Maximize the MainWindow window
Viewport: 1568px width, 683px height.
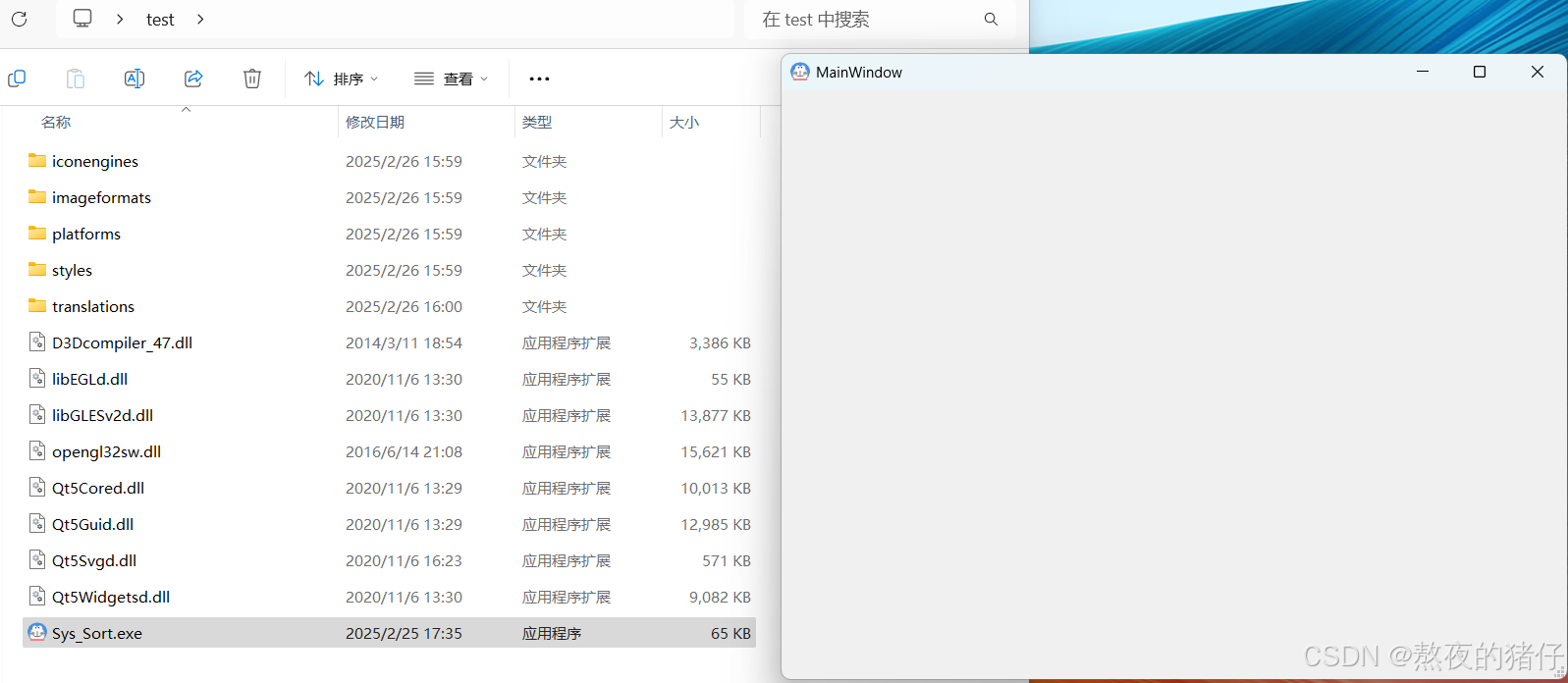[x=1480, y=72]
